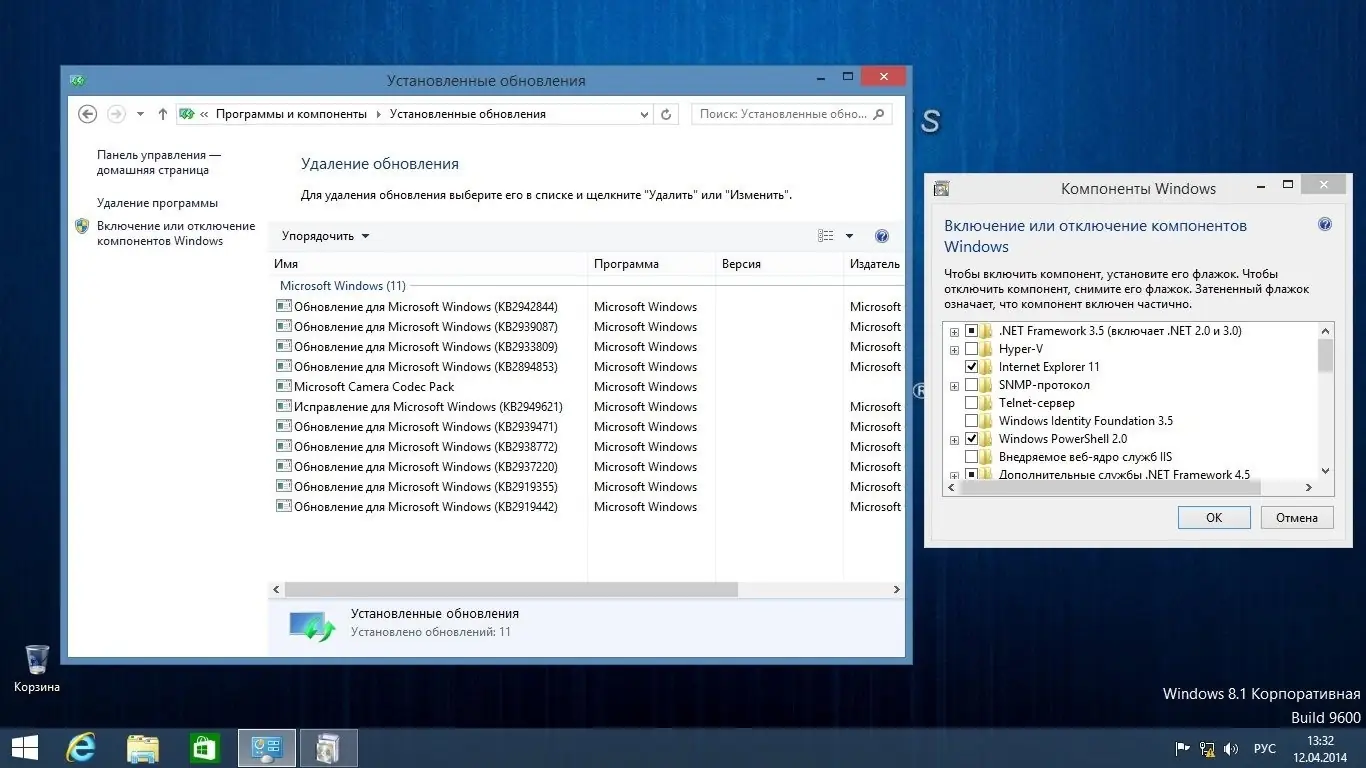Click OK in Компоненты Windows dialog
Viewport: 1366px width, 768px height.
pyautogui.click(x=1214, y=518)
